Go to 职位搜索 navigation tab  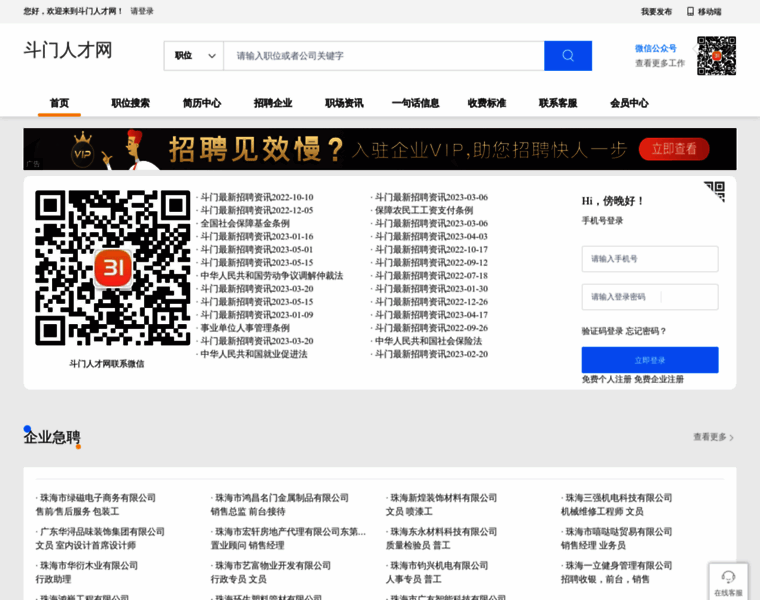(x=130, y=103)
